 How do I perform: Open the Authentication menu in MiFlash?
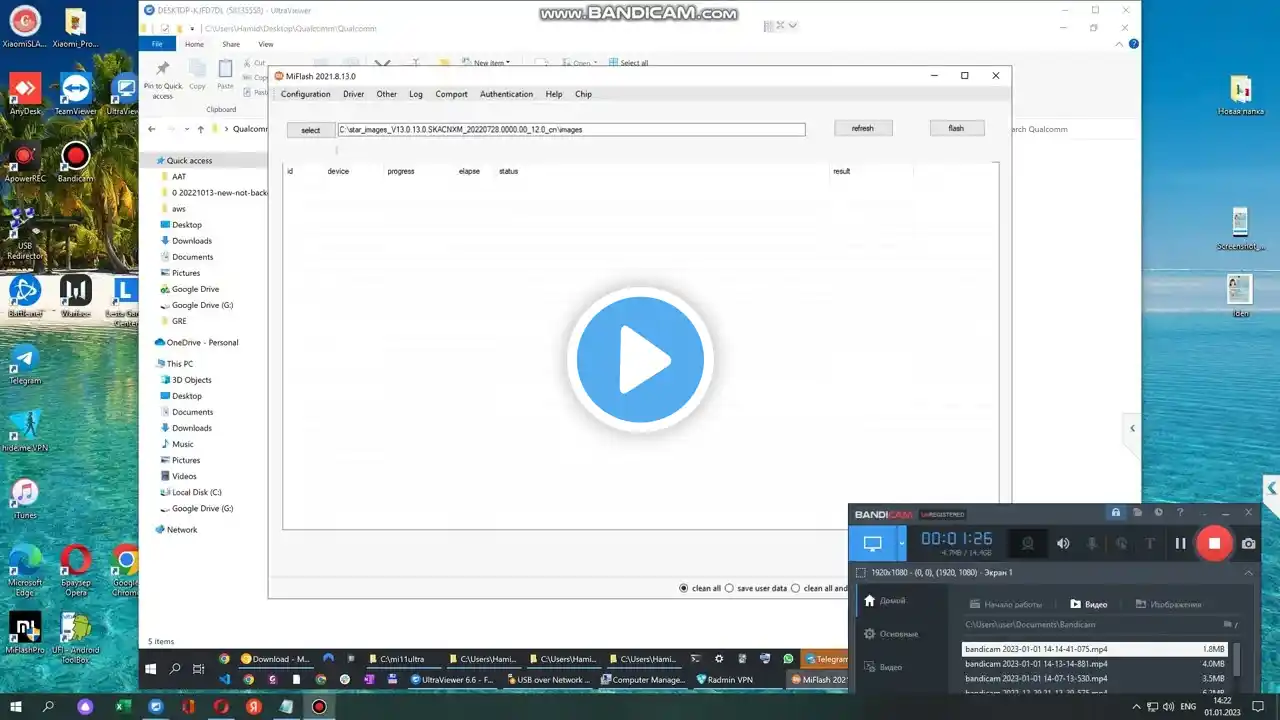click(506, 94)
